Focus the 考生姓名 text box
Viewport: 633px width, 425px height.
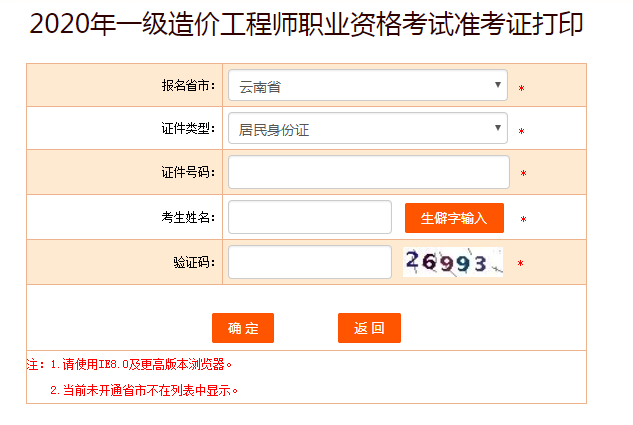tap(309, 217)
